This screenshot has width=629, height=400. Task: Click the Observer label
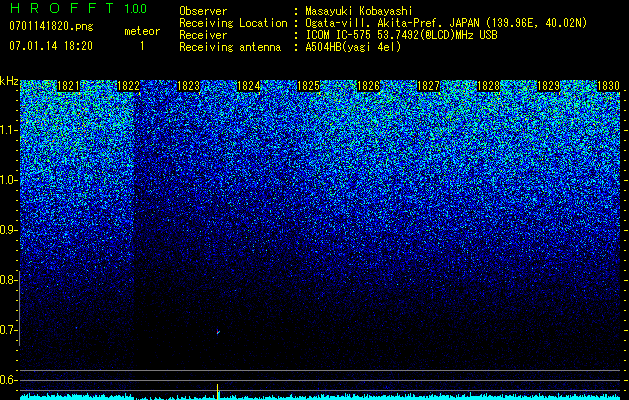click(203, 11)
